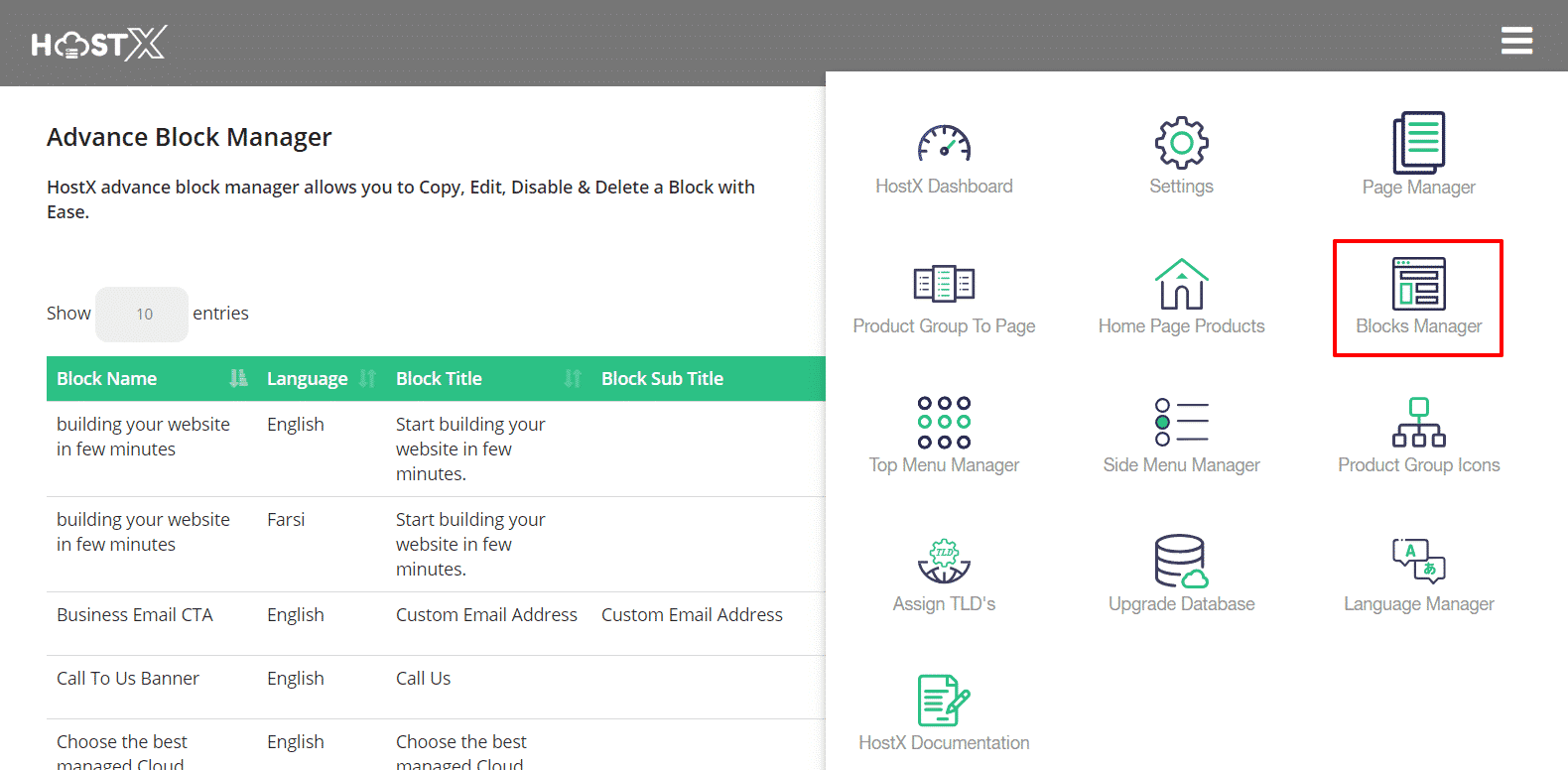The height and width of the screenshot is (770, 1568).
Task: Open the HostX Dashboard speedometer icon
Action: 944,145
